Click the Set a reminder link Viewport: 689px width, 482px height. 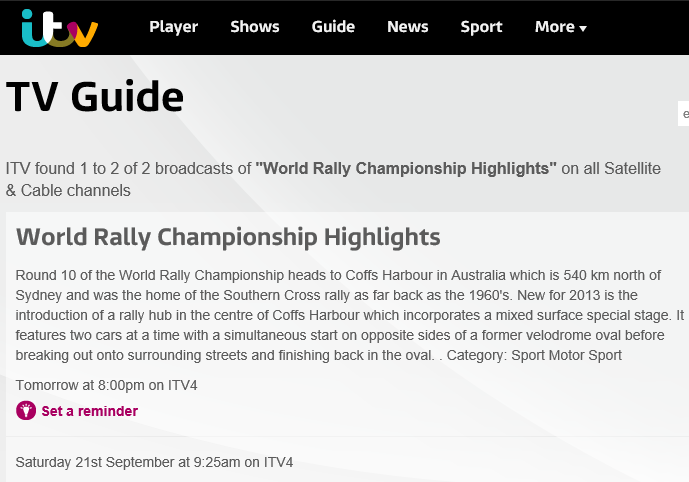(89, 411)
